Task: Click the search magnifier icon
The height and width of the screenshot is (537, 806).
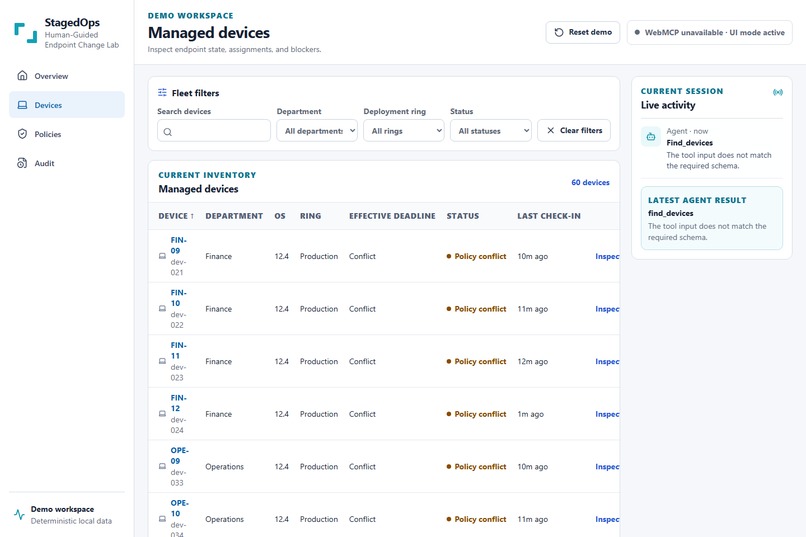Action: point(168,132)
